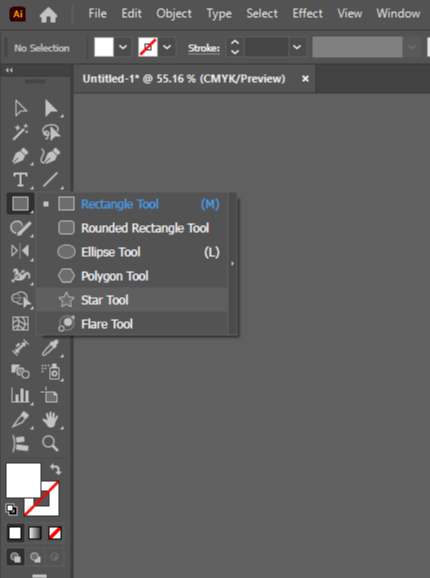Screen dimensions: 430x578
Task: Collapse the toolbar with double arrows
Action: click(x=9, y=70)
